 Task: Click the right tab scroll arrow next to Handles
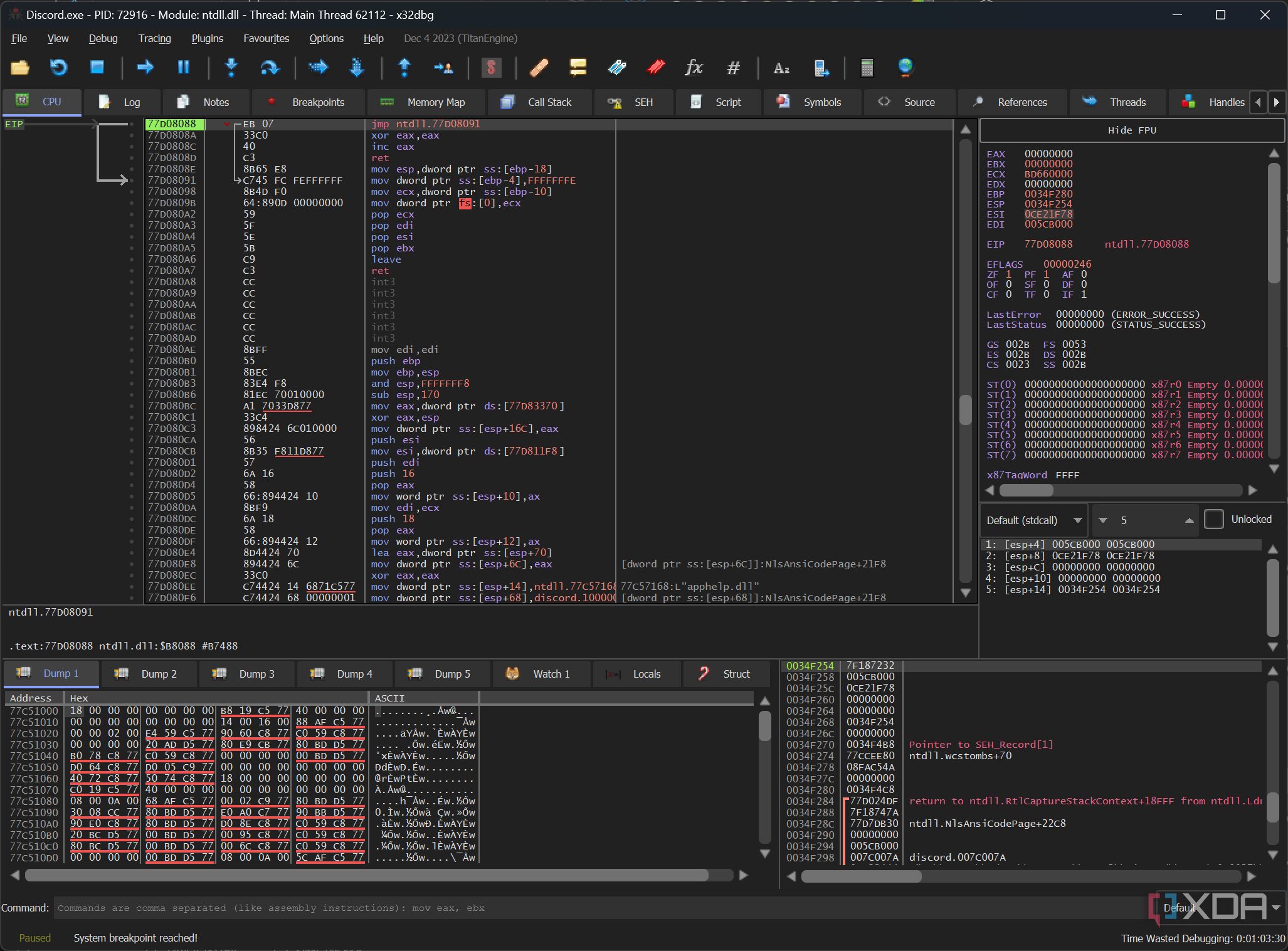click(x=1276, y=102)
